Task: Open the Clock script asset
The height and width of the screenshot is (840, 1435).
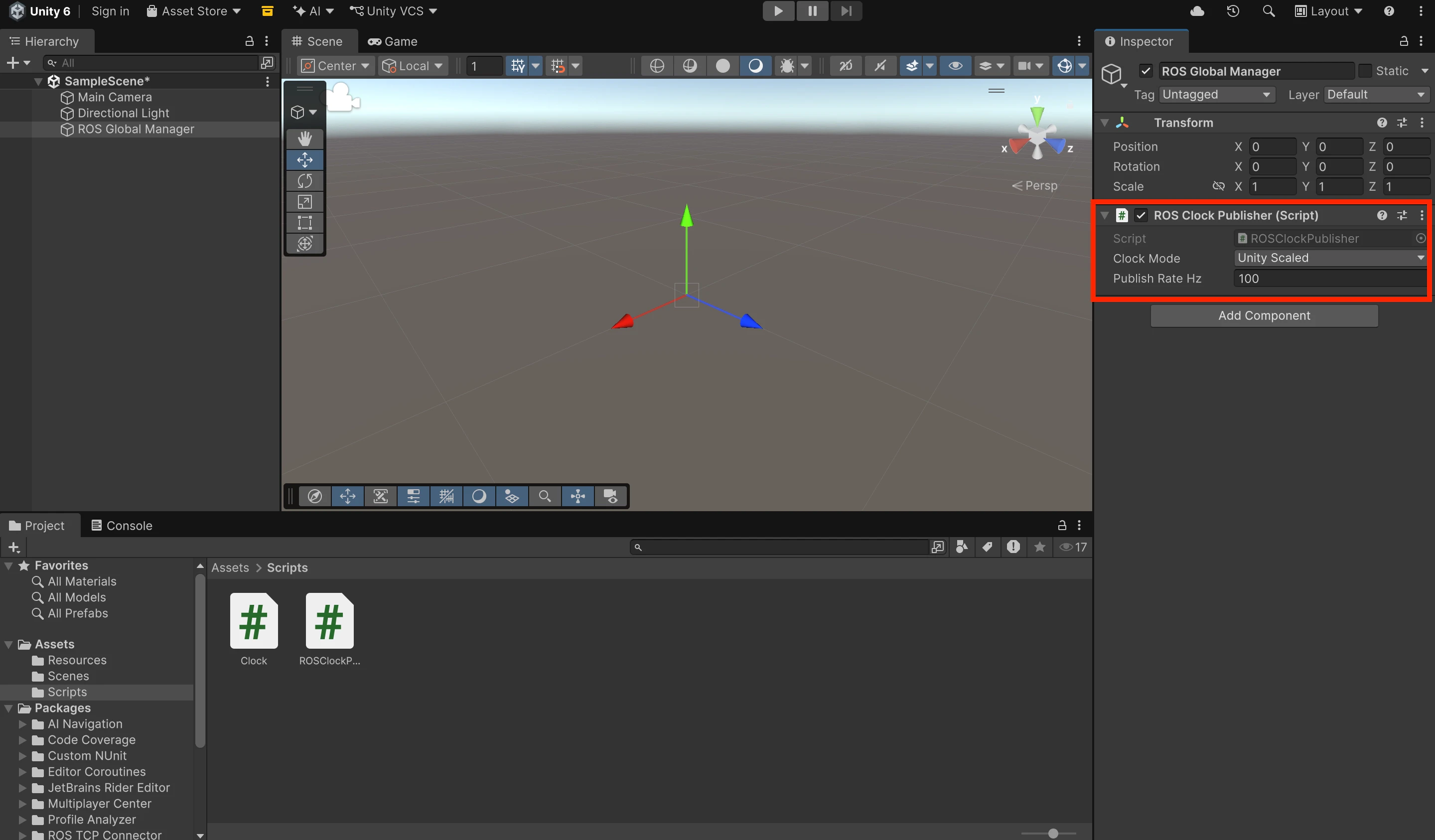Action: coord(254,629)
